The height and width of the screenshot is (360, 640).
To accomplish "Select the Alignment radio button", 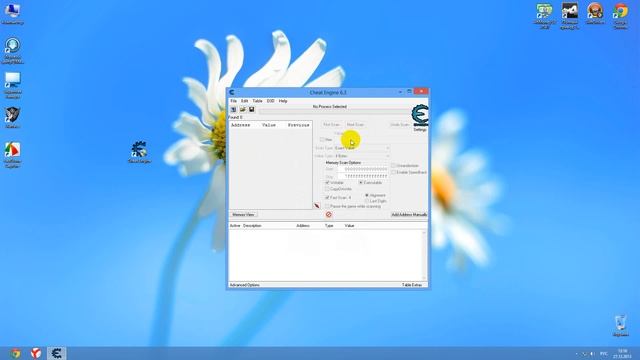I will coord(367,196).
